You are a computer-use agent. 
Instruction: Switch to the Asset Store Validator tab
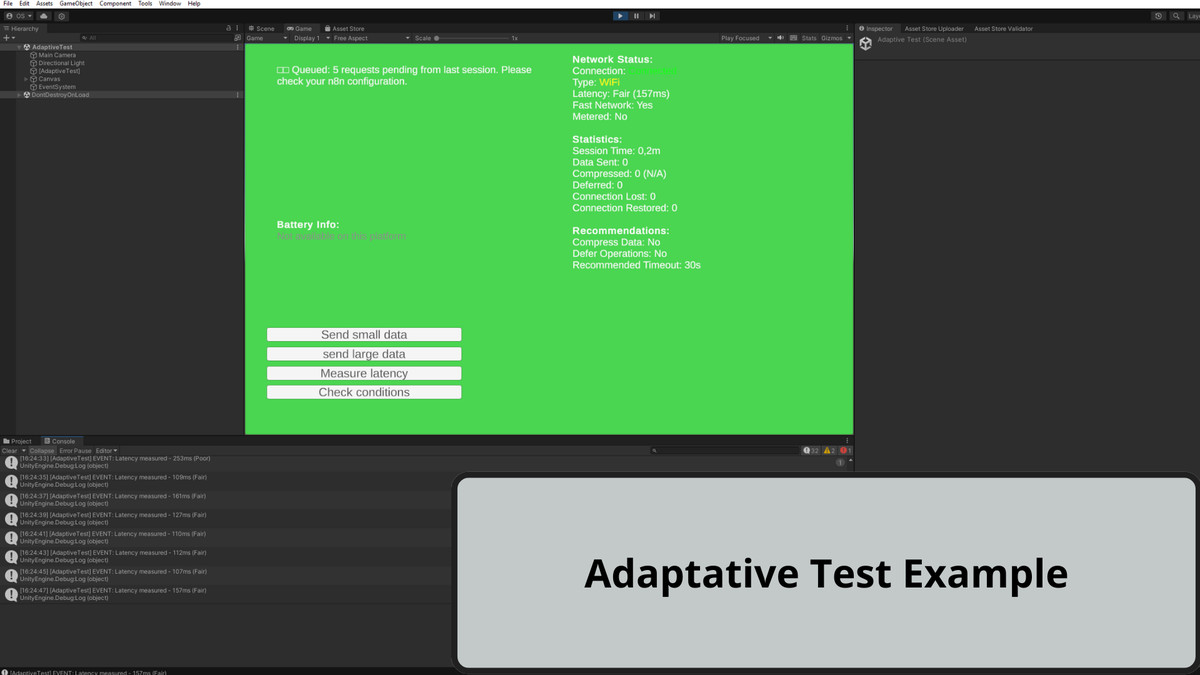coord(1003,29)
